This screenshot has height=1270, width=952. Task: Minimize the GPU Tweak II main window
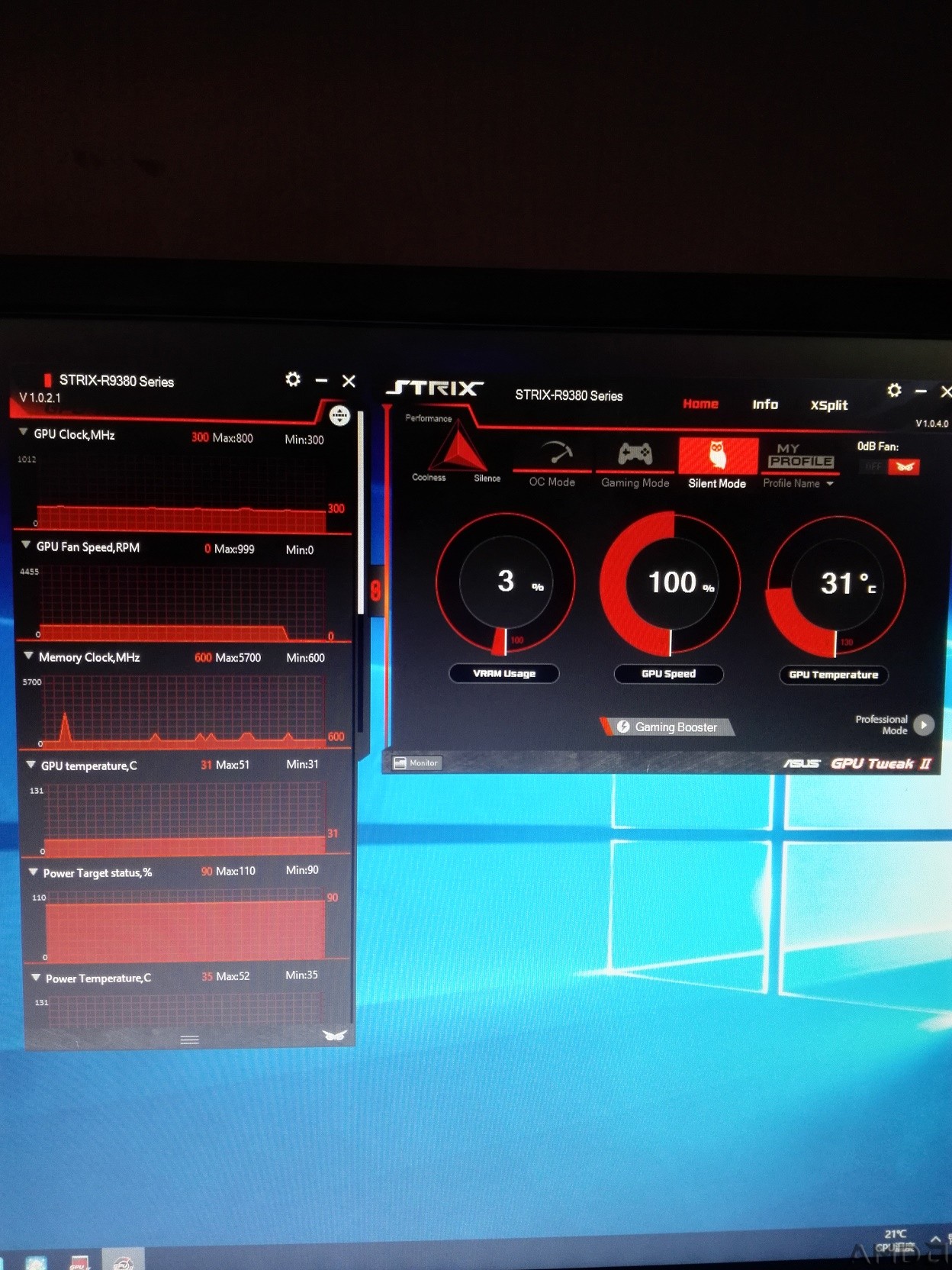click(921, 391)
